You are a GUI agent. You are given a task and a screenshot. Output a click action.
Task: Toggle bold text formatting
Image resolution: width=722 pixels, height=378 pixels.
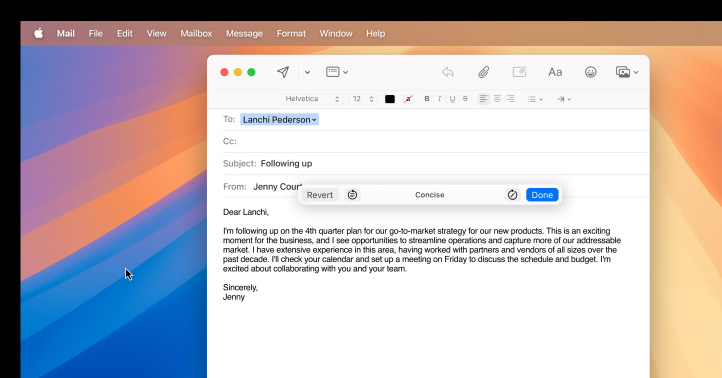pyautogui.click(x=427, y=99)
